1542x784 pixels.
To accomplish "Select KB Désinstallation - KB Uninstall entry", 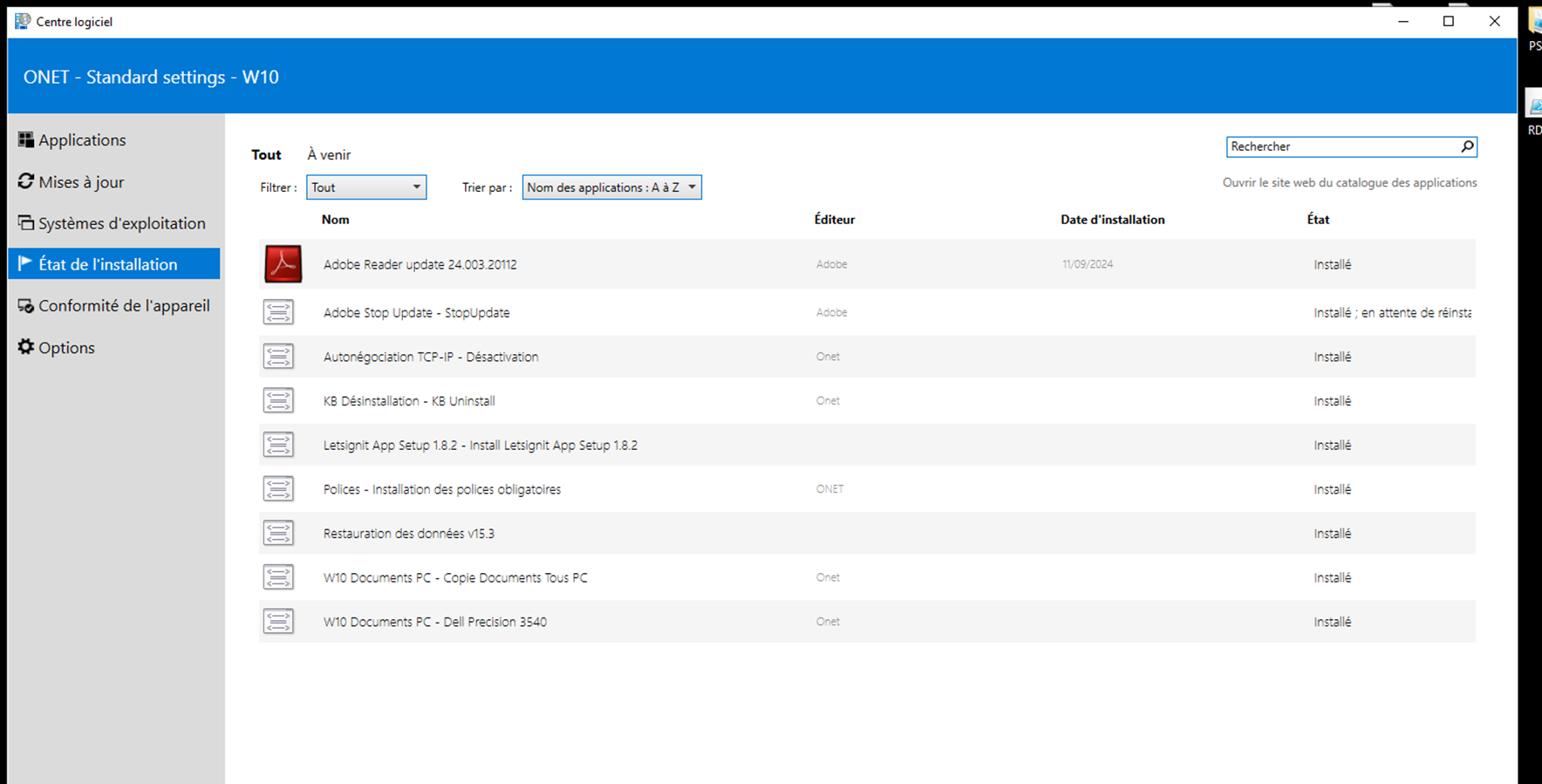I will click(x=867, y=401).
